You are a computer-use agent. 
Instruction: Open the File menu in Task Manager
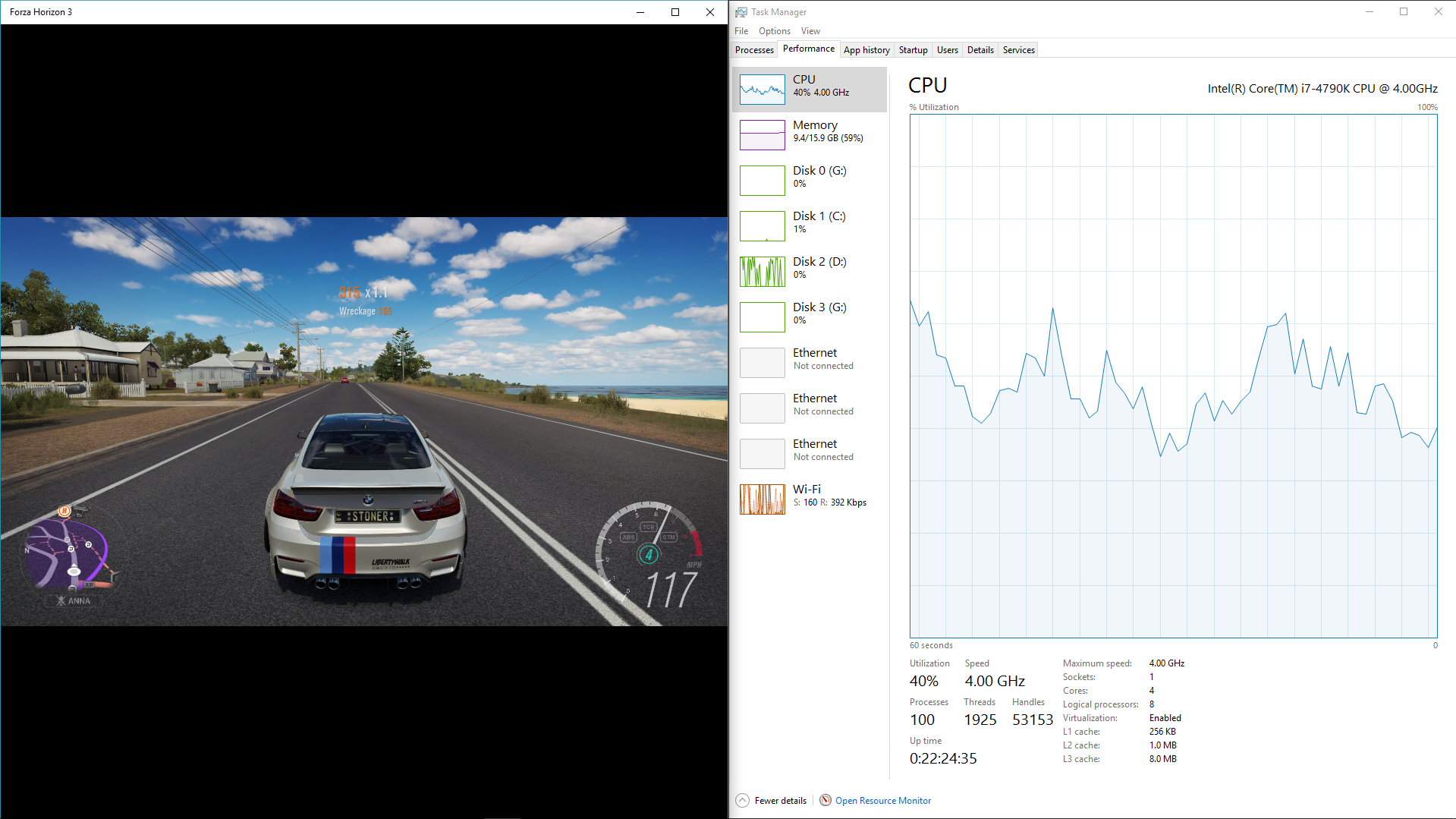(741, 31)
